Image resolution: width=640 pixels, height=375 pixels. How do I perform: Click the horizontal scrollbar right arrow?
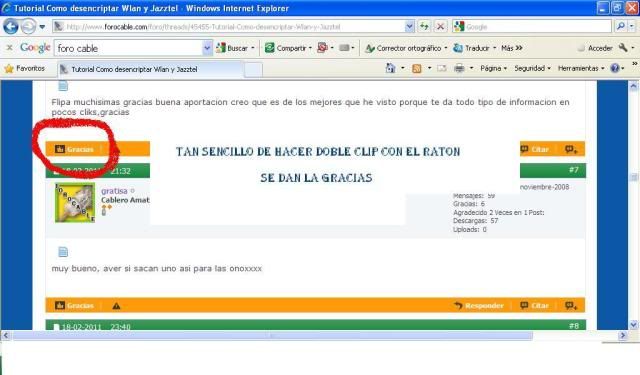pos(622,335)
